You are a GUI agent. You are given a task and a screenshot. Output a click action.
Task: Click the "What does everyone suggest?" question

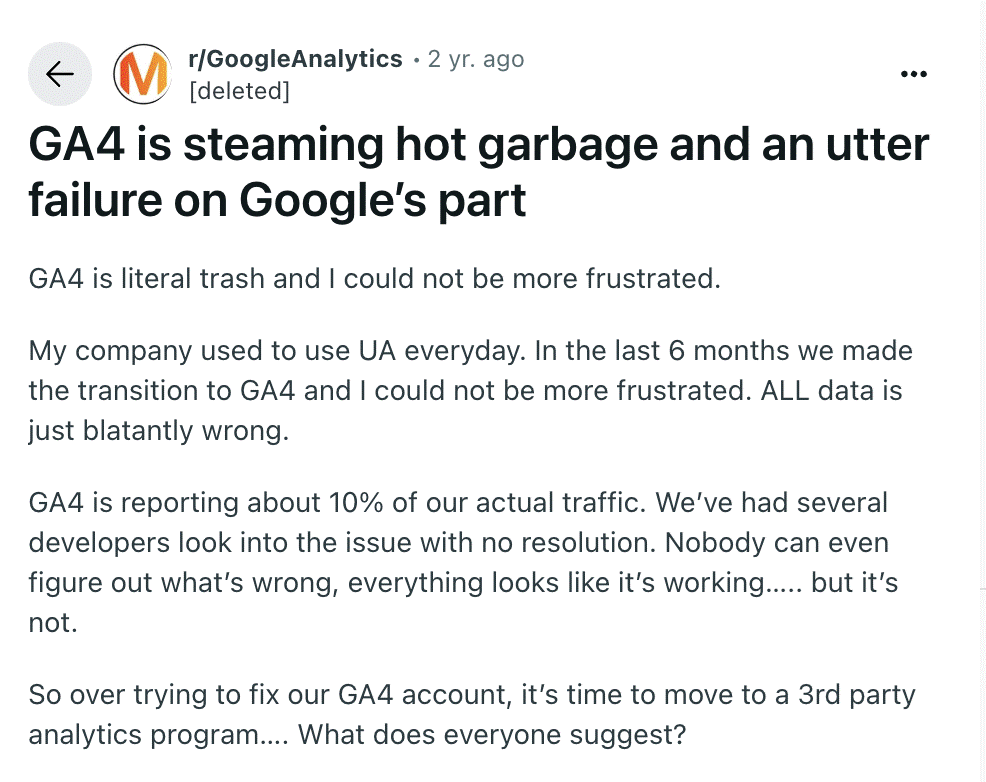pyautogui.click(x=492, y=733)
